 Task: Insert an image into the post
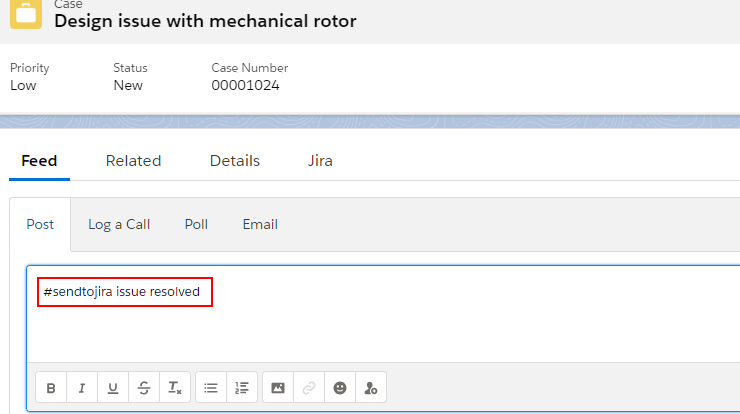[x=278, y=388]
